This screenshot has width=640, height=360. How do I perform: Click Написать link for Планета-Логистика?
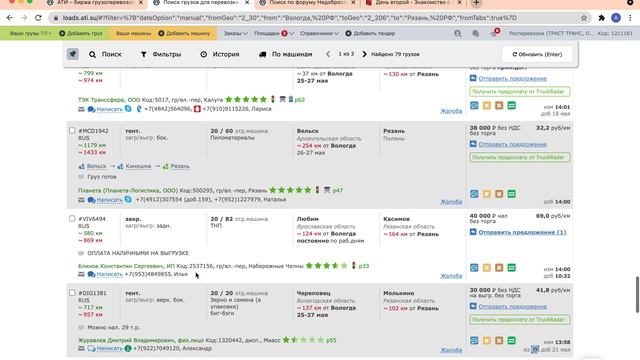coord(109,200)
